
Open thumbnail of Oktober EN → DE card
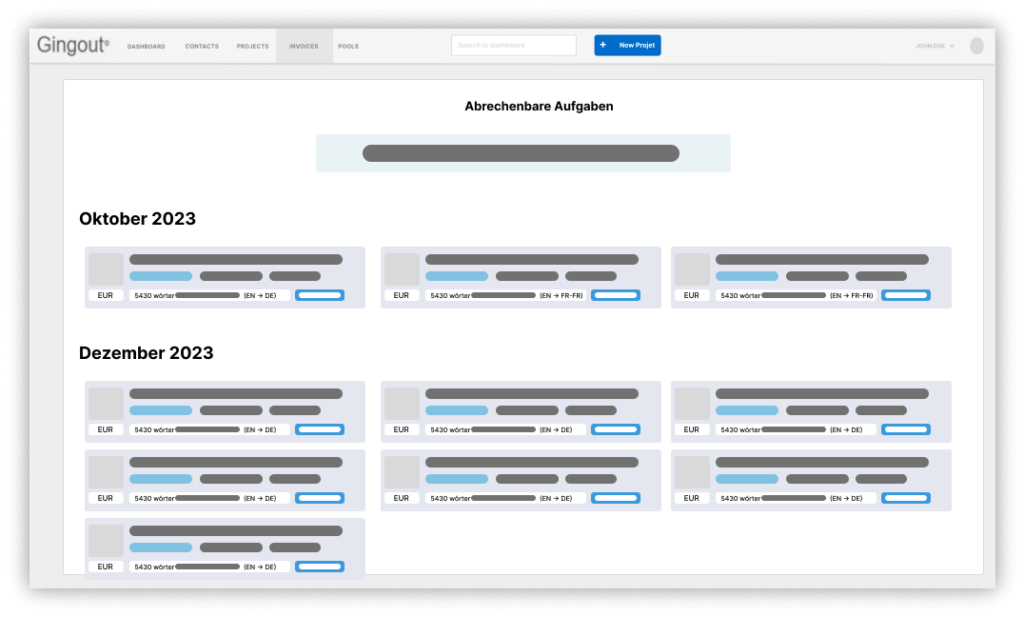tap(106, 269)
